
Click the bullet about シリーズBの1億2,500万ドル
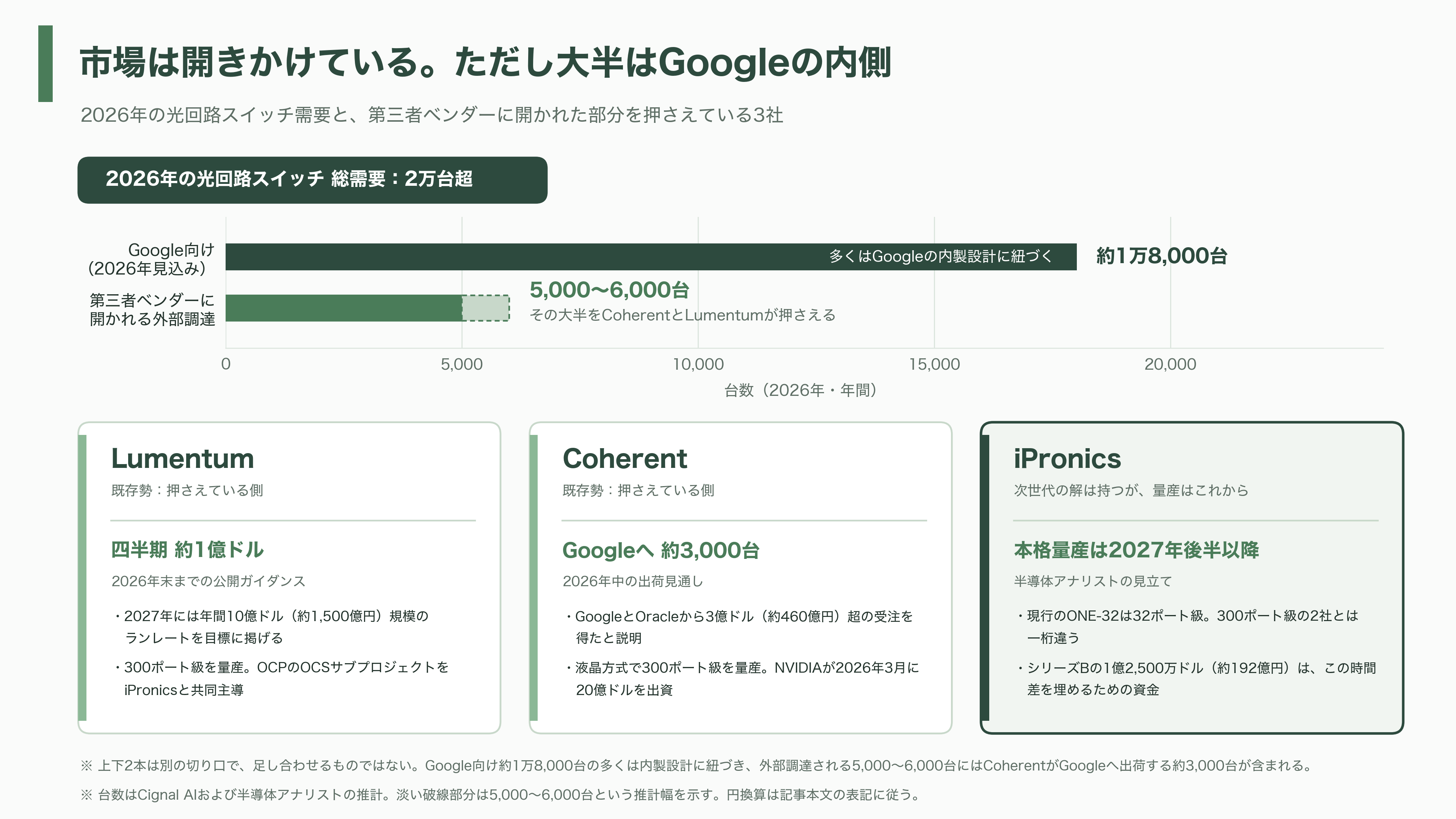tap(1196, 678)
